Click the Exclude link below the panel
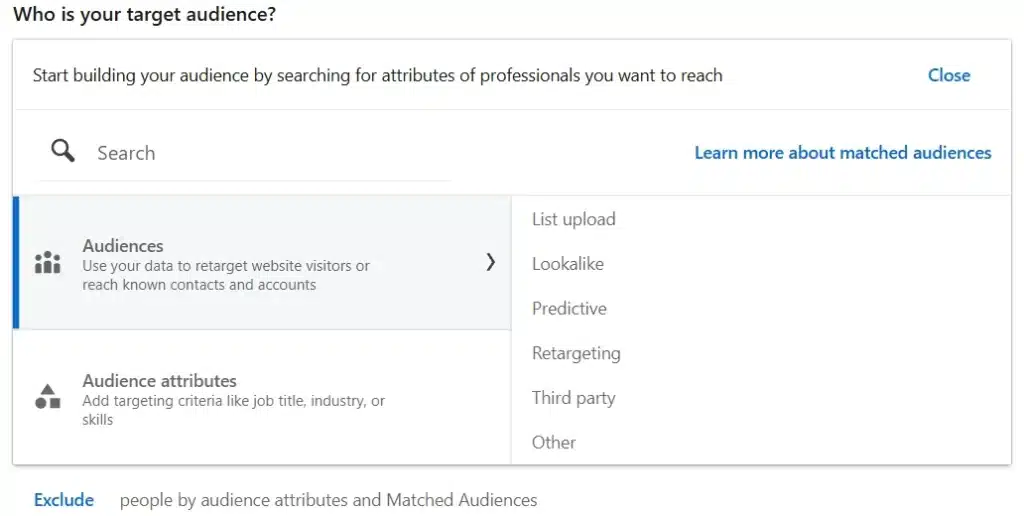 pos(64,500)
